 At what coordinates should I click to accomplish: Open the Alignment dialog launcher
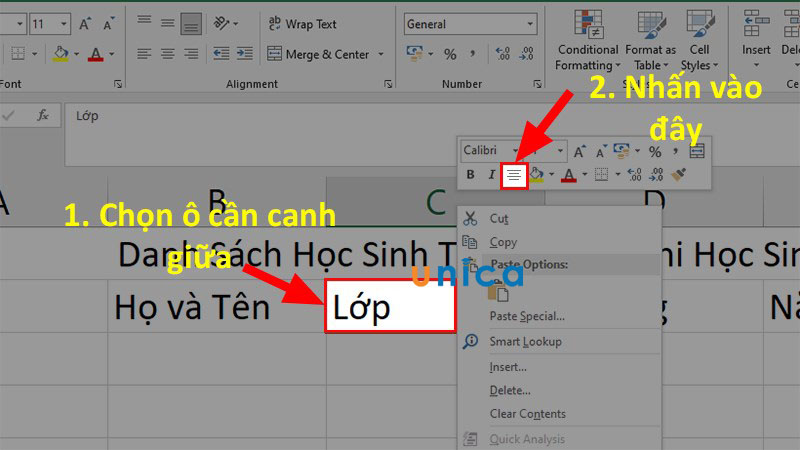click(x=388, y=84)
